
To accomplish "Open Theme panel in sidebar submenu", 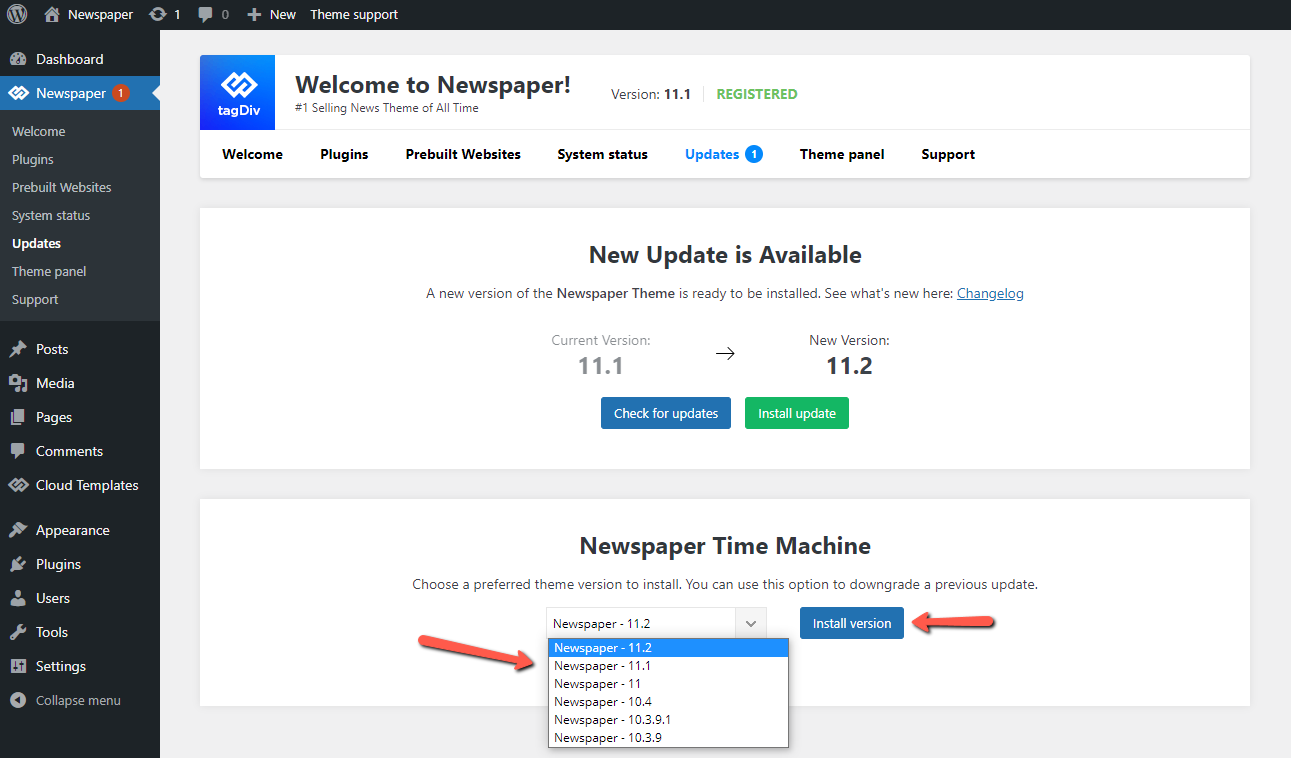I will point(49,271).
